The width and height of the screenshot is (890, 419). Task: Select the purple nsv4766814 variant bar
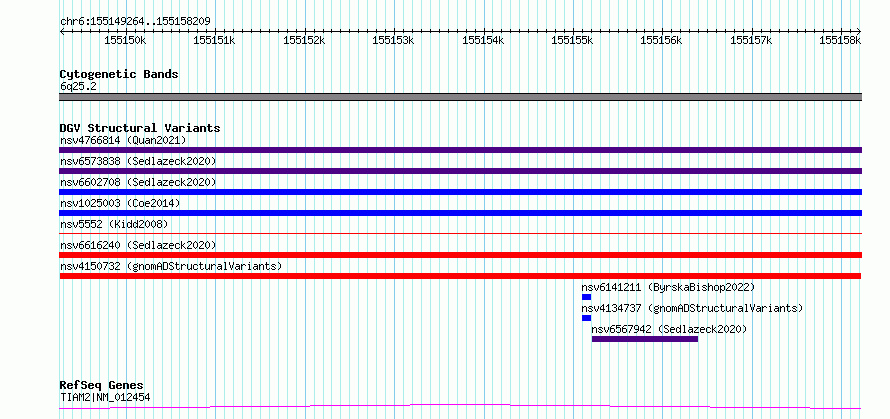[460, 150]
